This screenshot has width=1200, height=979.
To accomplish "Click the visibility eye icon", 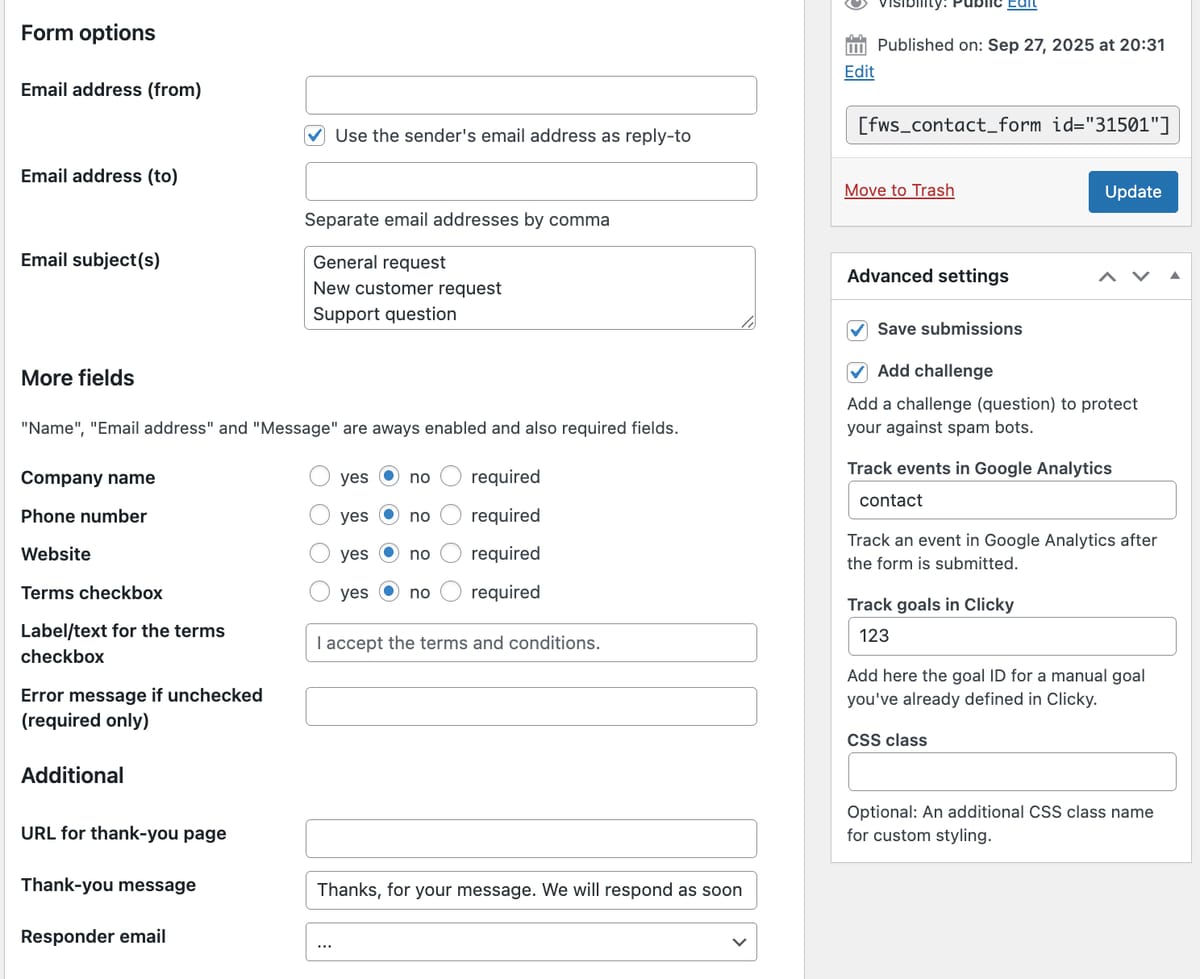I will click(x=856, y=5).
